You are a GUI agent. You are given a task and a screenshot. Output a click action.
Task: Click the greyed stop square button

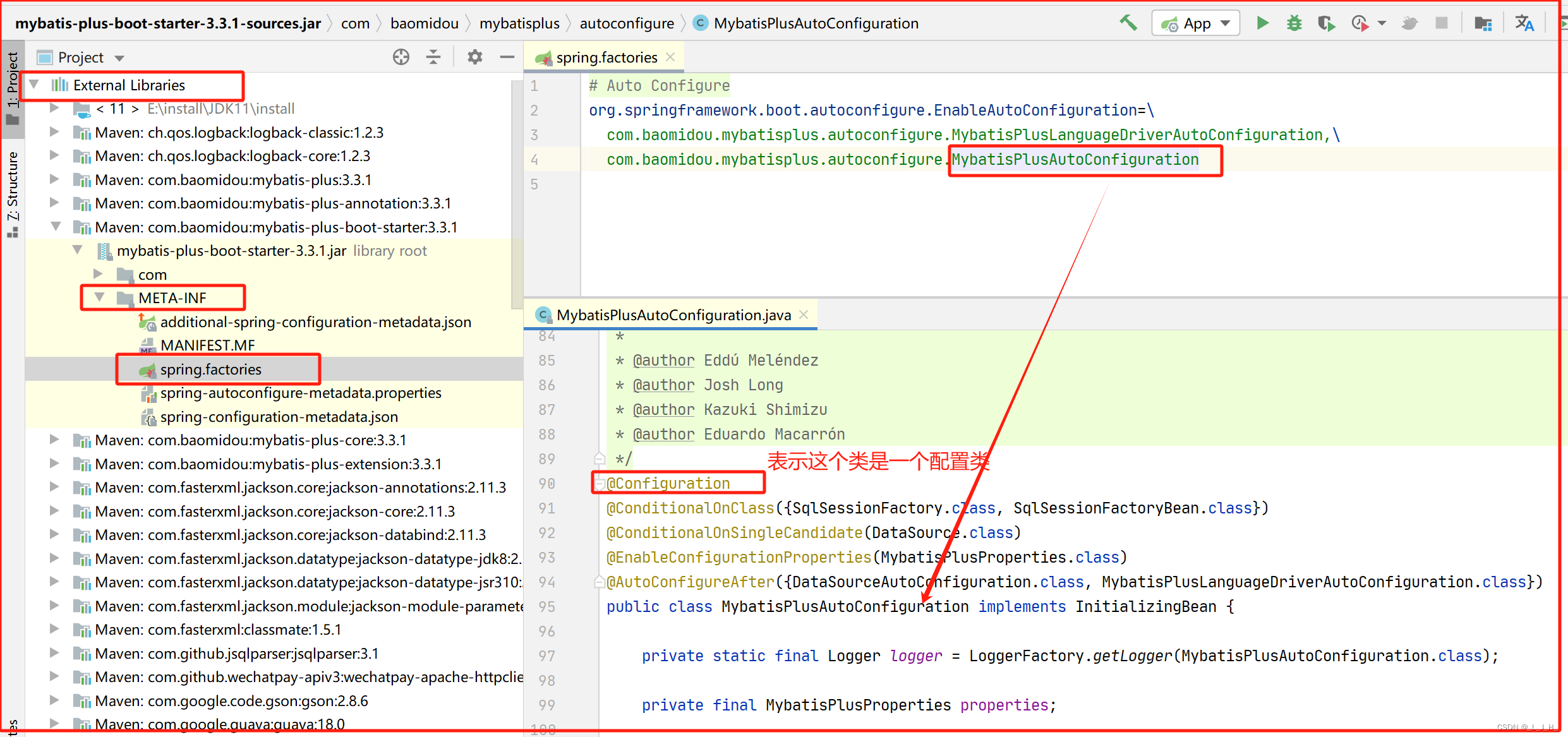[x=1442, y=23]
